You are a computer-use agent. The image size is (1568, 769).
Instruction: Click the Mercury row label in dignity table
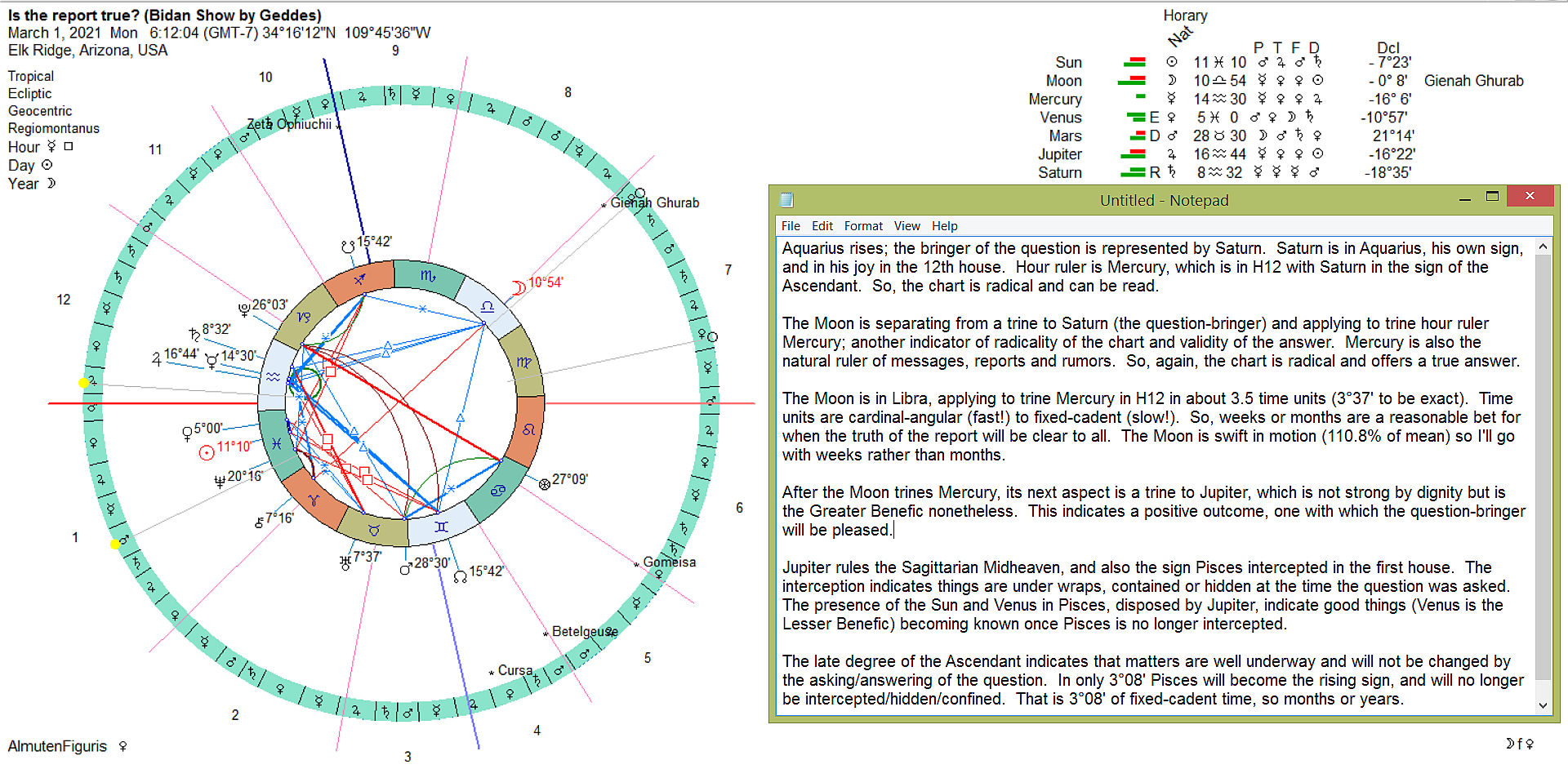coord(1055,100)
